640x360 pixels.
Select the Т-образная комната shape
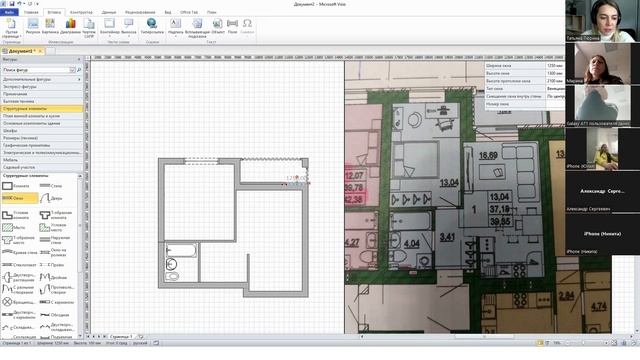[56, 215]
